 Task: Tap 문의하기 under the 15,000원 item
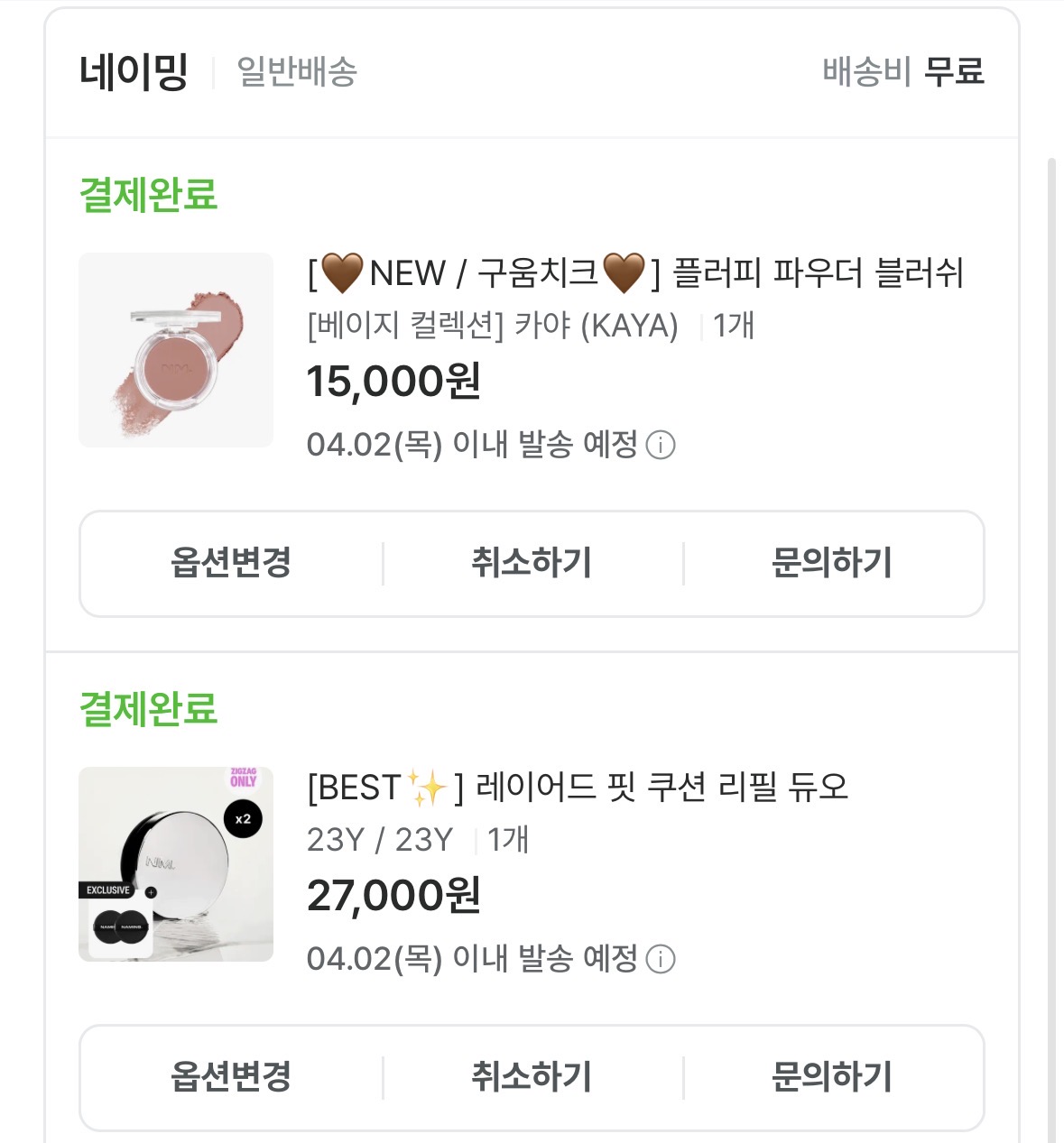pyautogui.click(x=832, y=564)
